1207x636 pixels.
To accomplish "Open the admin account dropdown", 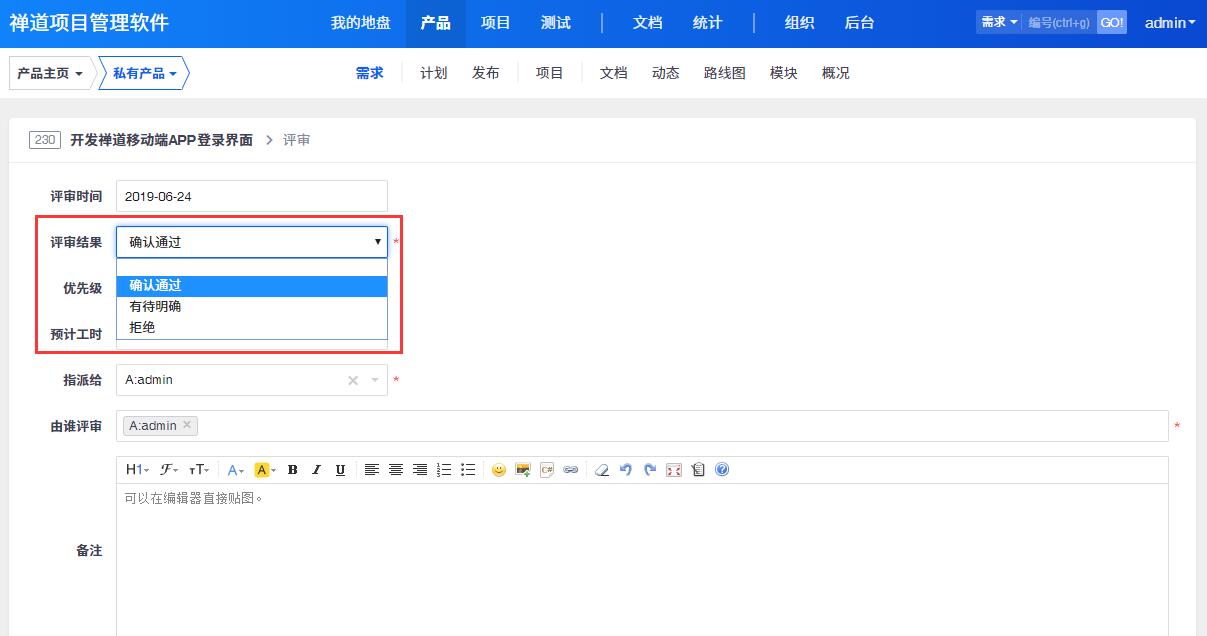I will tap(1168, 21).
